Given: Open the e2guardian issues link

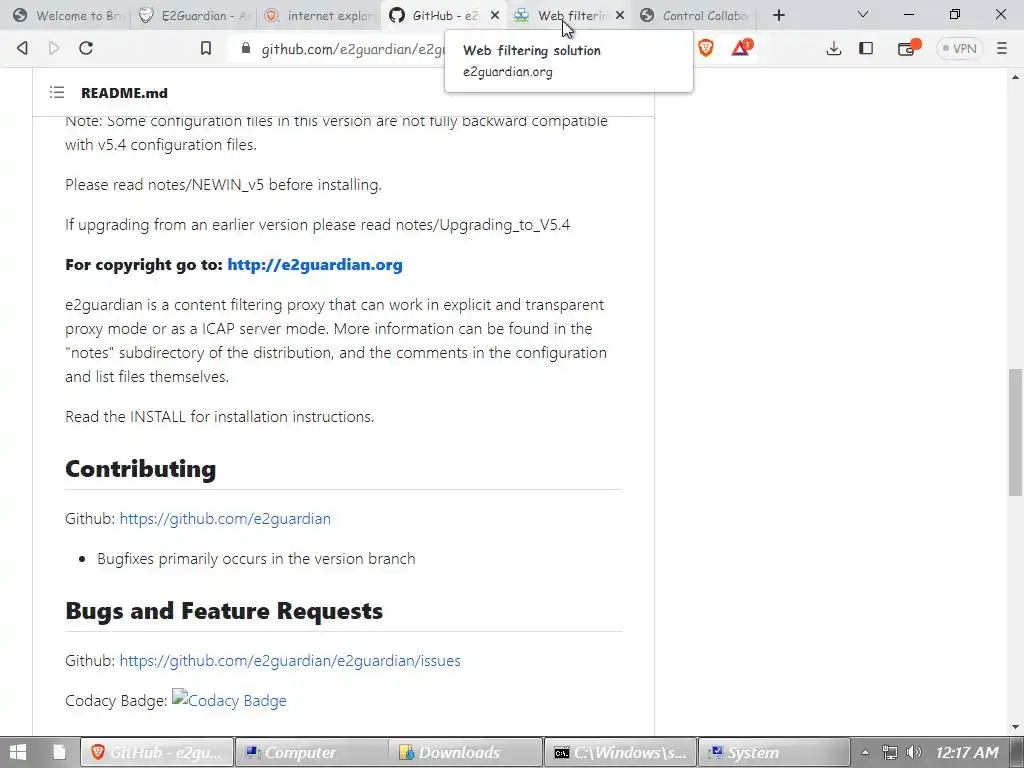Looking at the screenshot, I should (290, 660).
